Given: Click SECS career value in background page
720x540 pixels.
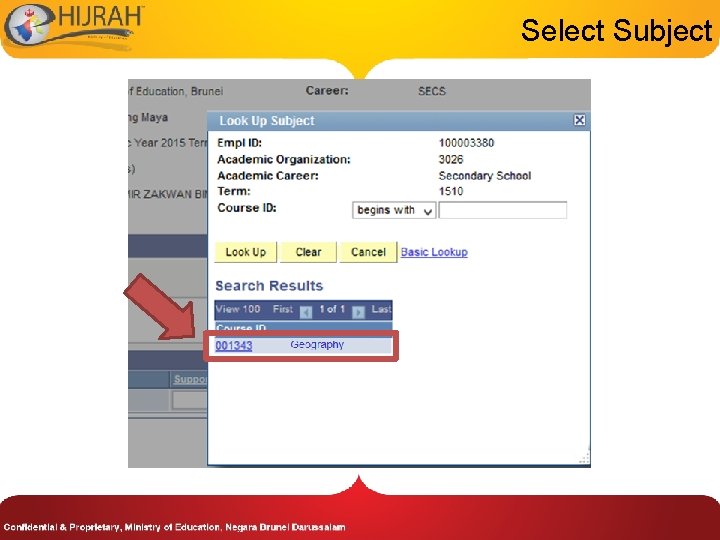Looking at the screenshot, I should (x=432, y=91).
